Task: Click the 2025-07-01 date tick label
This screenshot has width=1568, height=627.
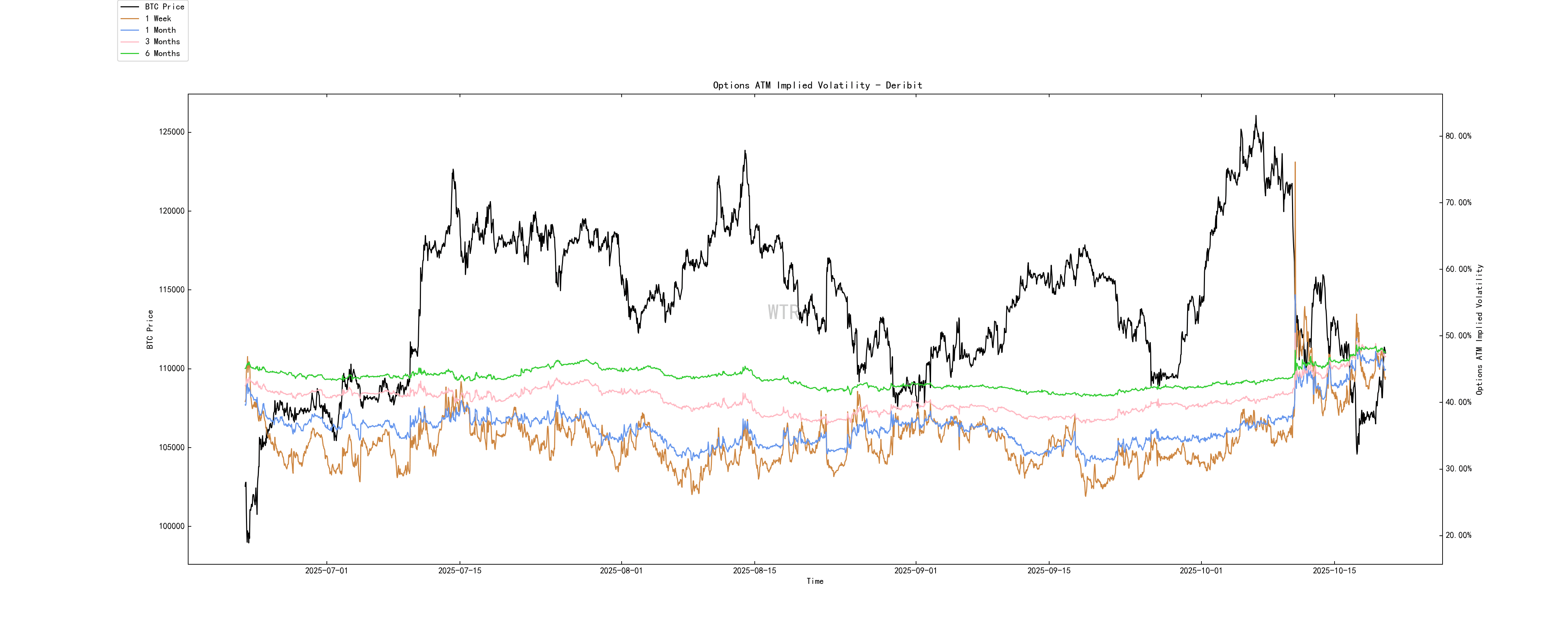Action: click(x=326, y=570)
